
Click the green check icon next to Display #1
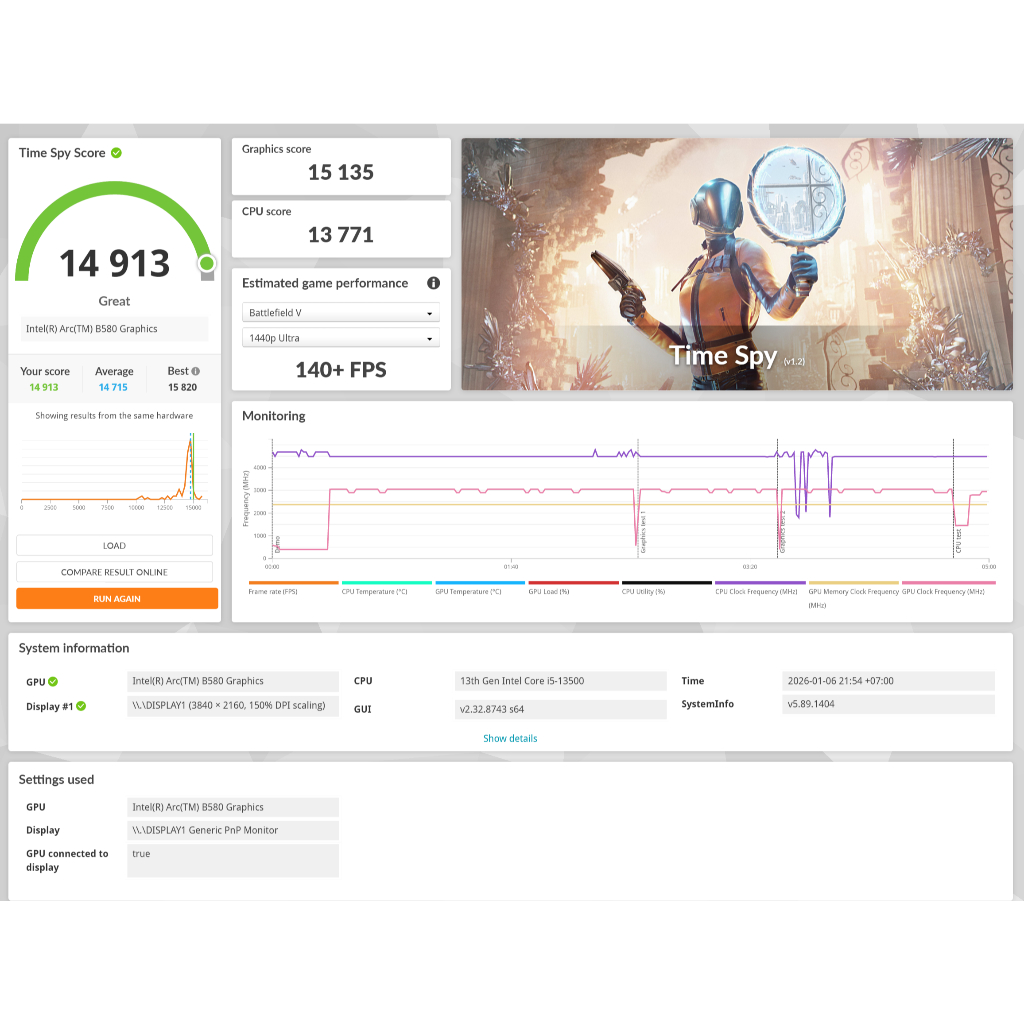[x=81, y=706]
